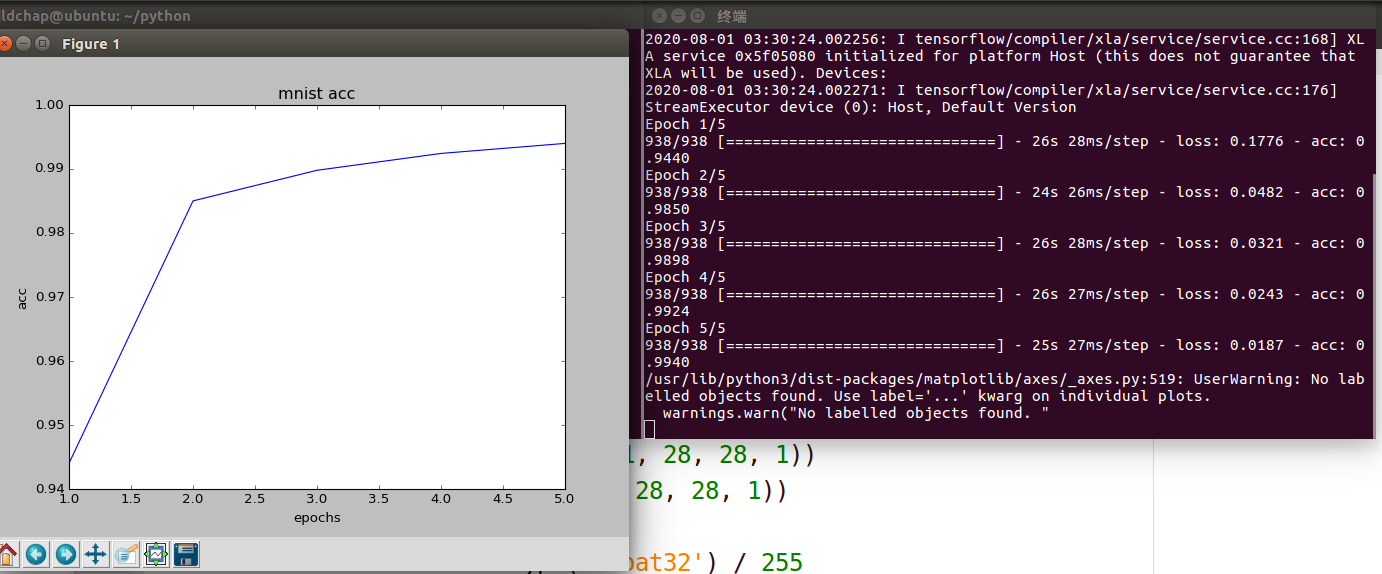Click the 0.94 y-axis tick label
Viewport: 1382px width, 574px height.
[49, 489]
